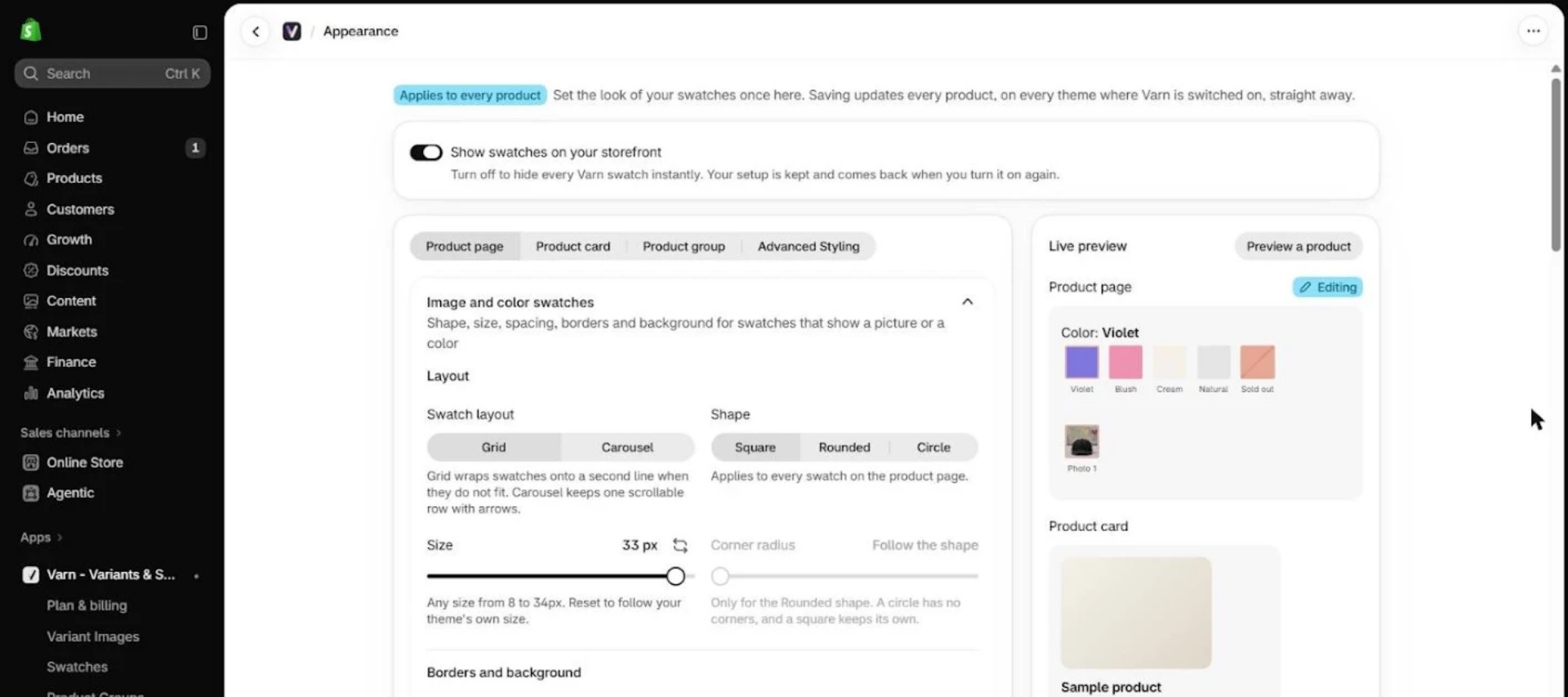The width and height of the screenshot is (1568, 697).
Task: Toggle Show swatches on your storefront
Action: point(425,152)
